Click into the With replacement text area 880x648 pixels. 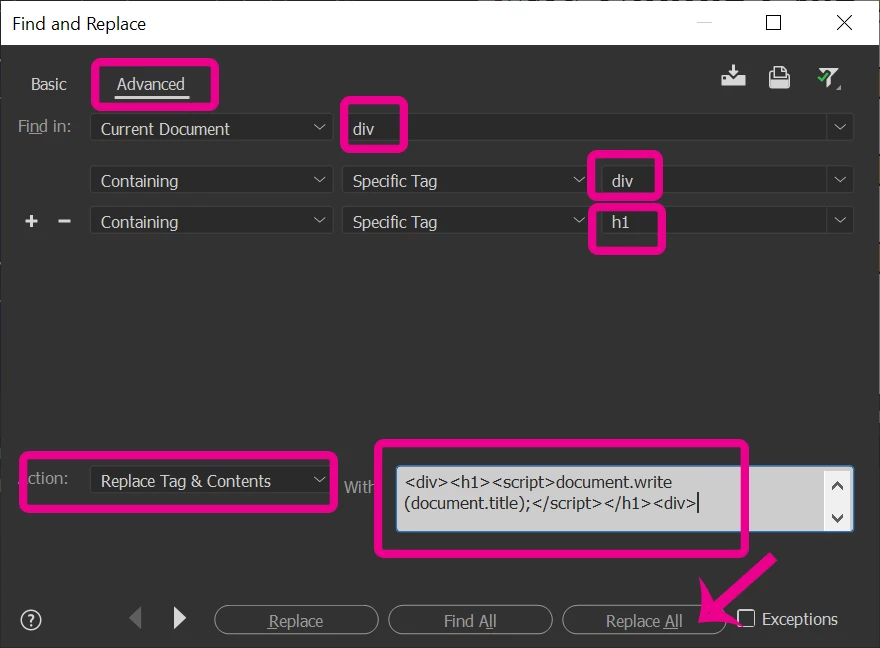(609, 498)
